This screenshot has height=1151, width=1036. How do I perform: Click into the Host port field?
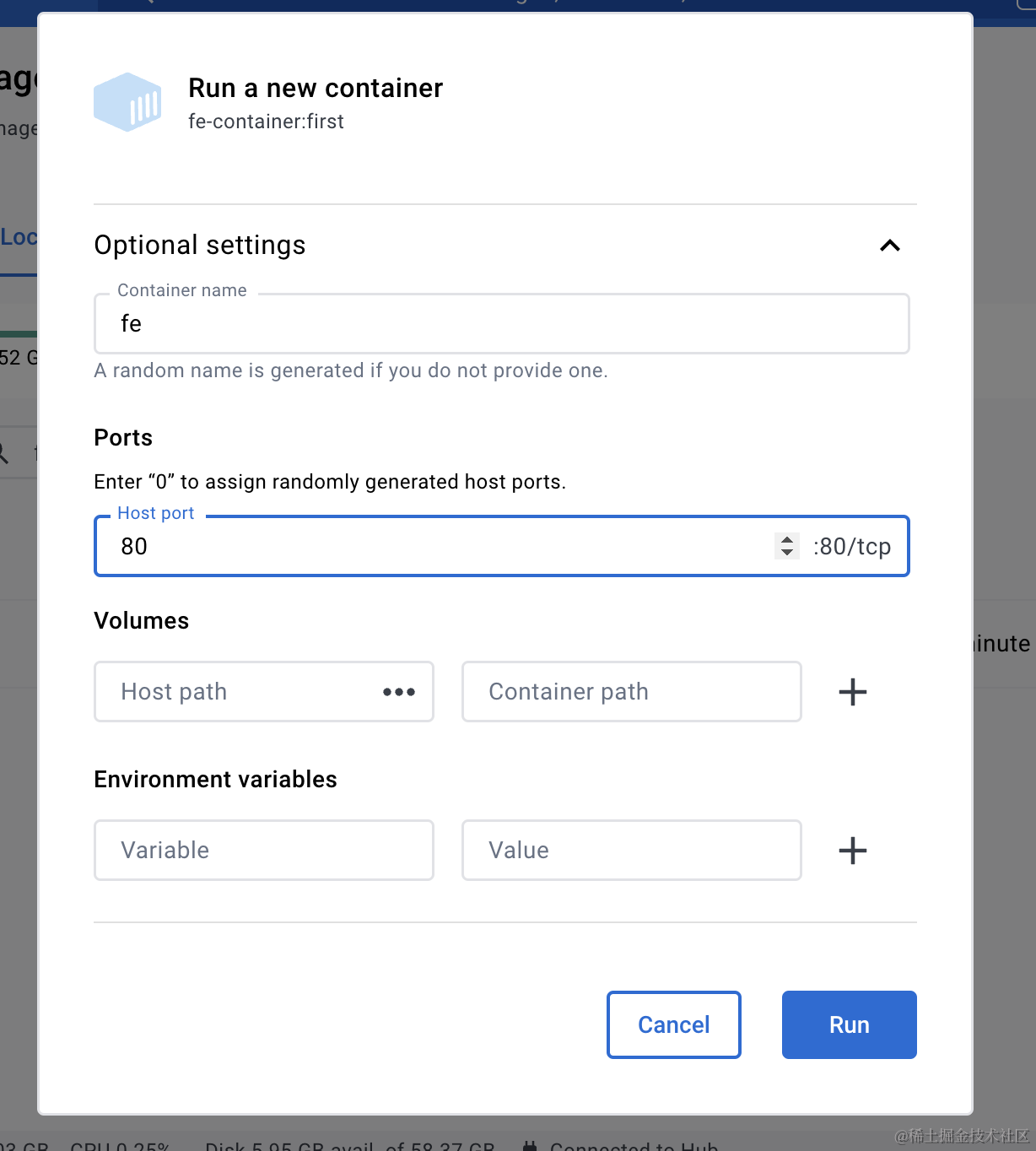(439, 547)
